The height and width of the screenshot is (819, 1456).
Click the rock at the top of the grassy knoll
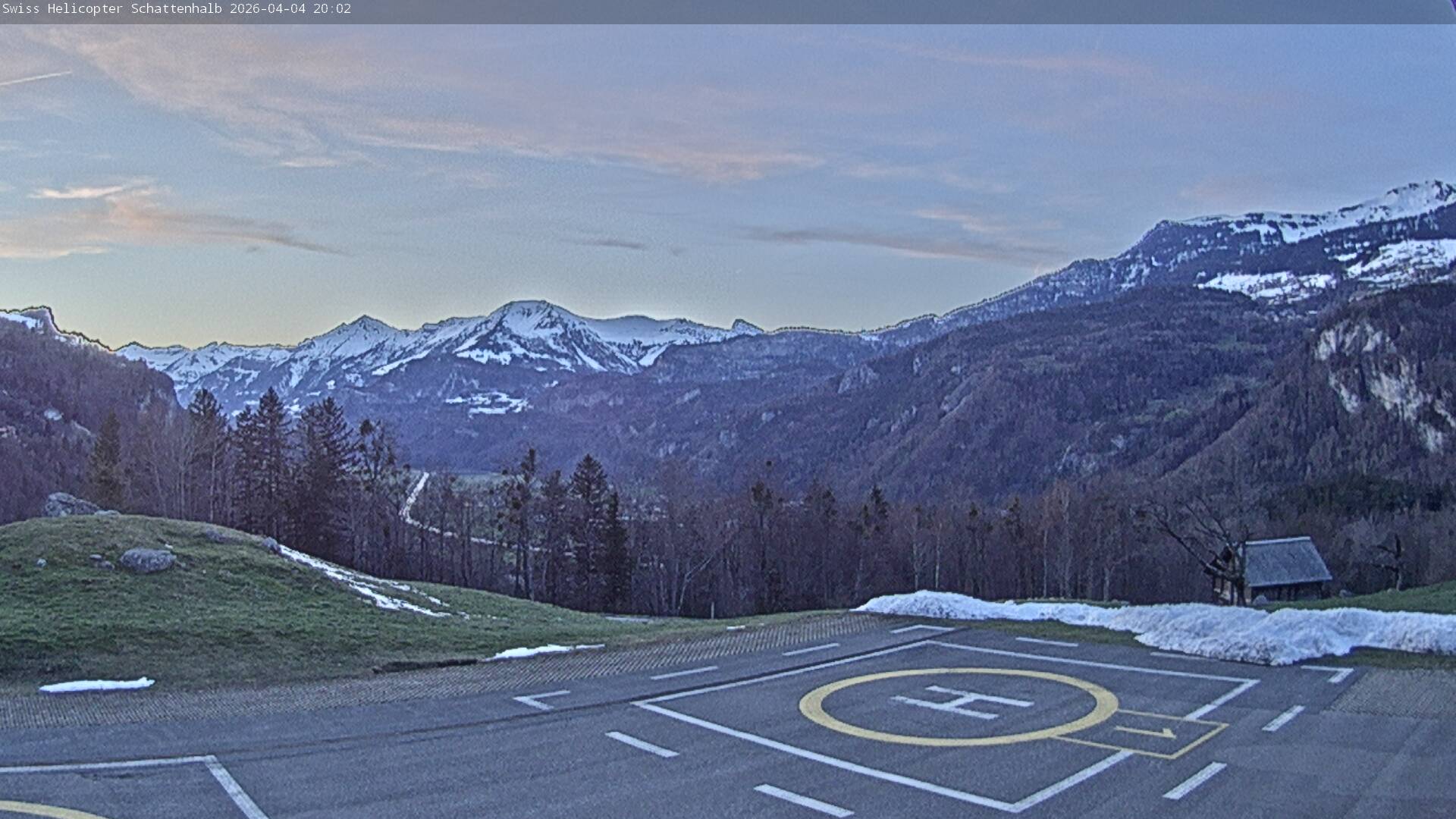point(68,504)
